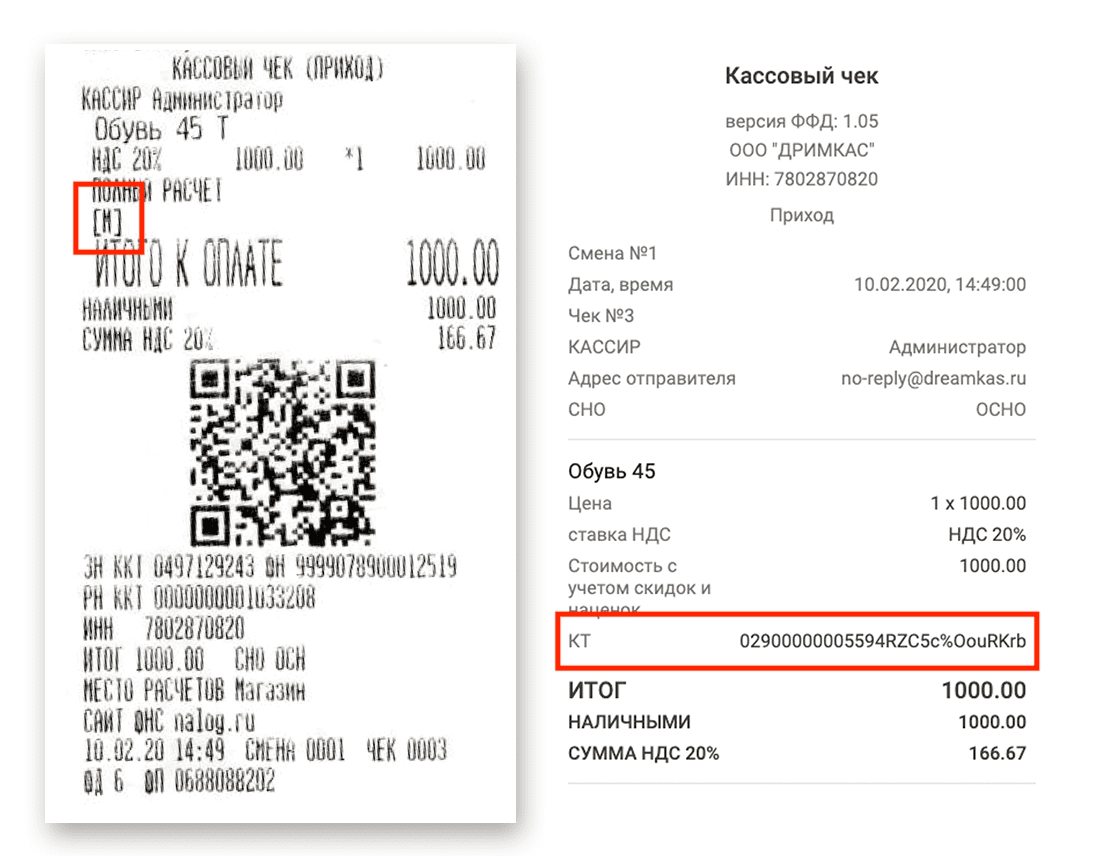1100x856 pixels.
Task: Click 'КАССИР Администратор' line on paper receipt
Action: pos(182,100)
